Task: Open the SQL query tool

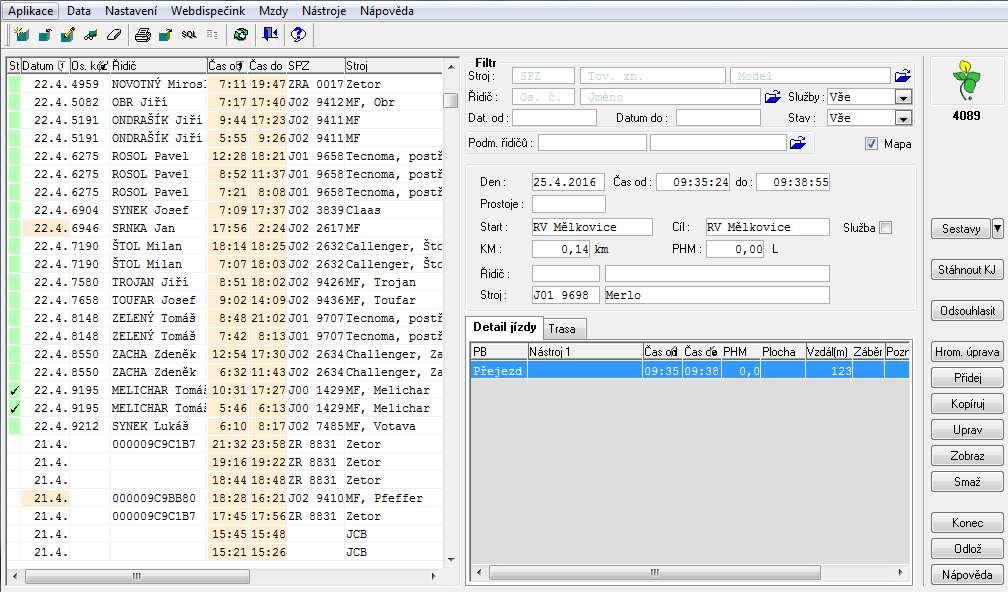Action: pos(188,35)
